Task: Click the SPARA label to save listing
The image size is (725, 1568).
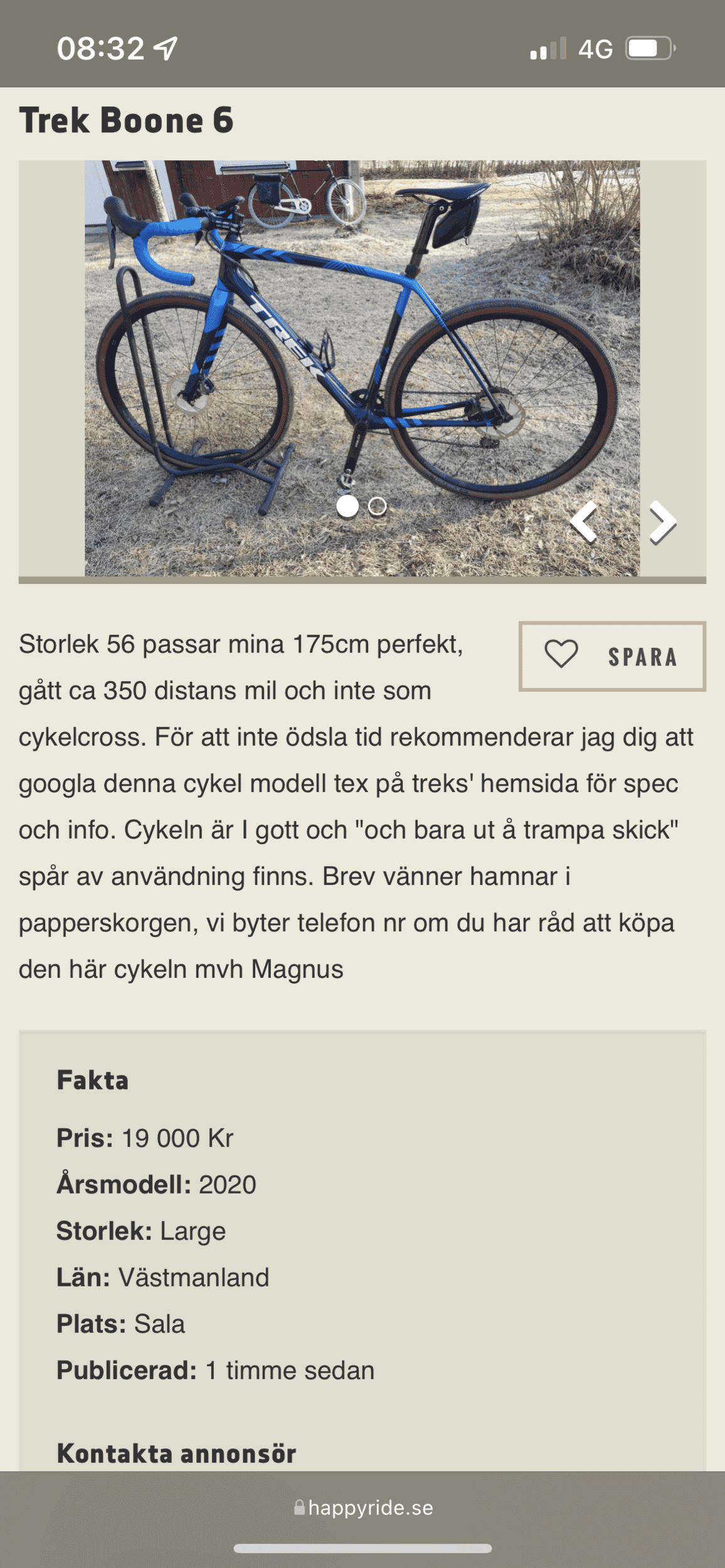Action: [x=642, y=657]
